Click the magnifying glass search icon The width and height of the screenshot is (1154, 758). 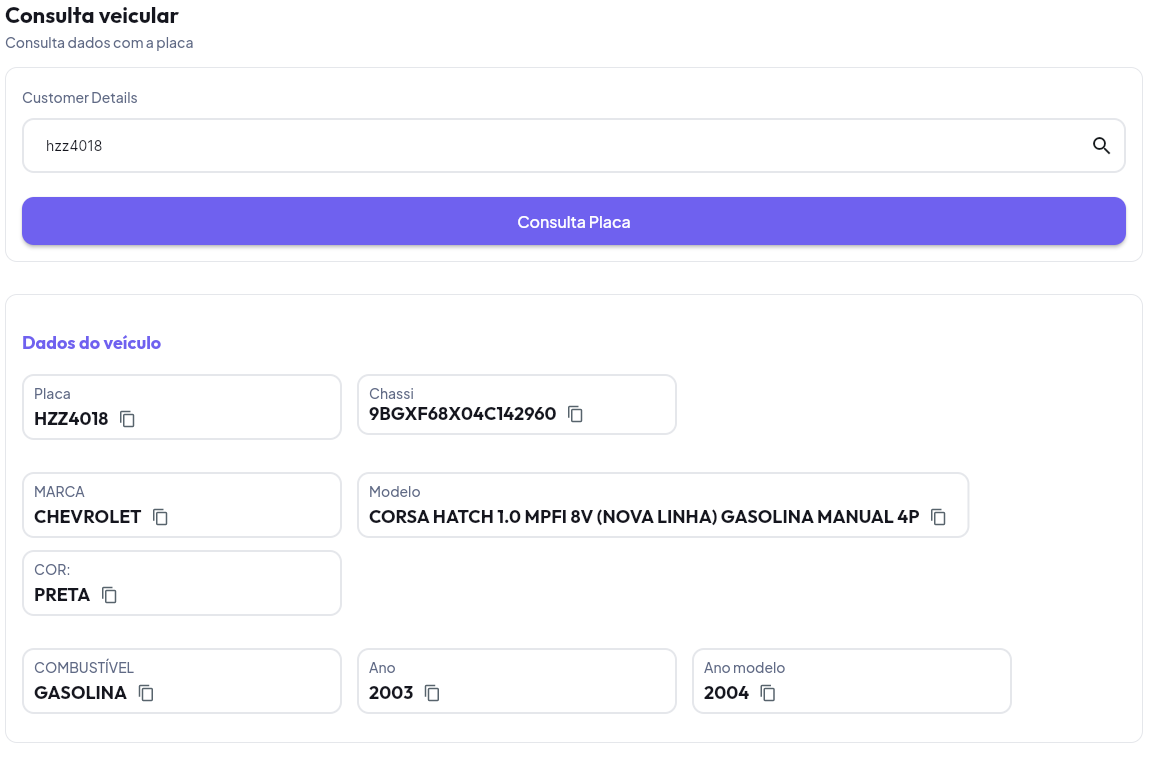(1101, 146)
